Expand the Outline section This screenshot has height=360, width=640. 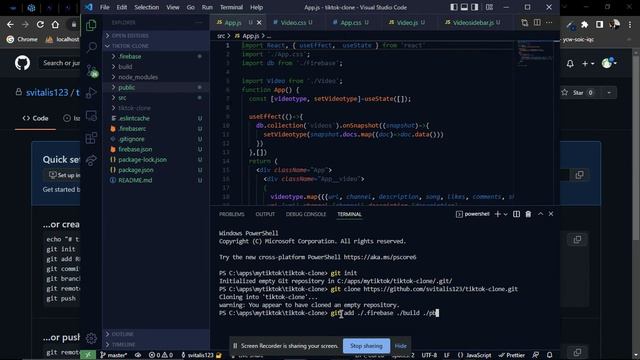[x=156, y=334]
